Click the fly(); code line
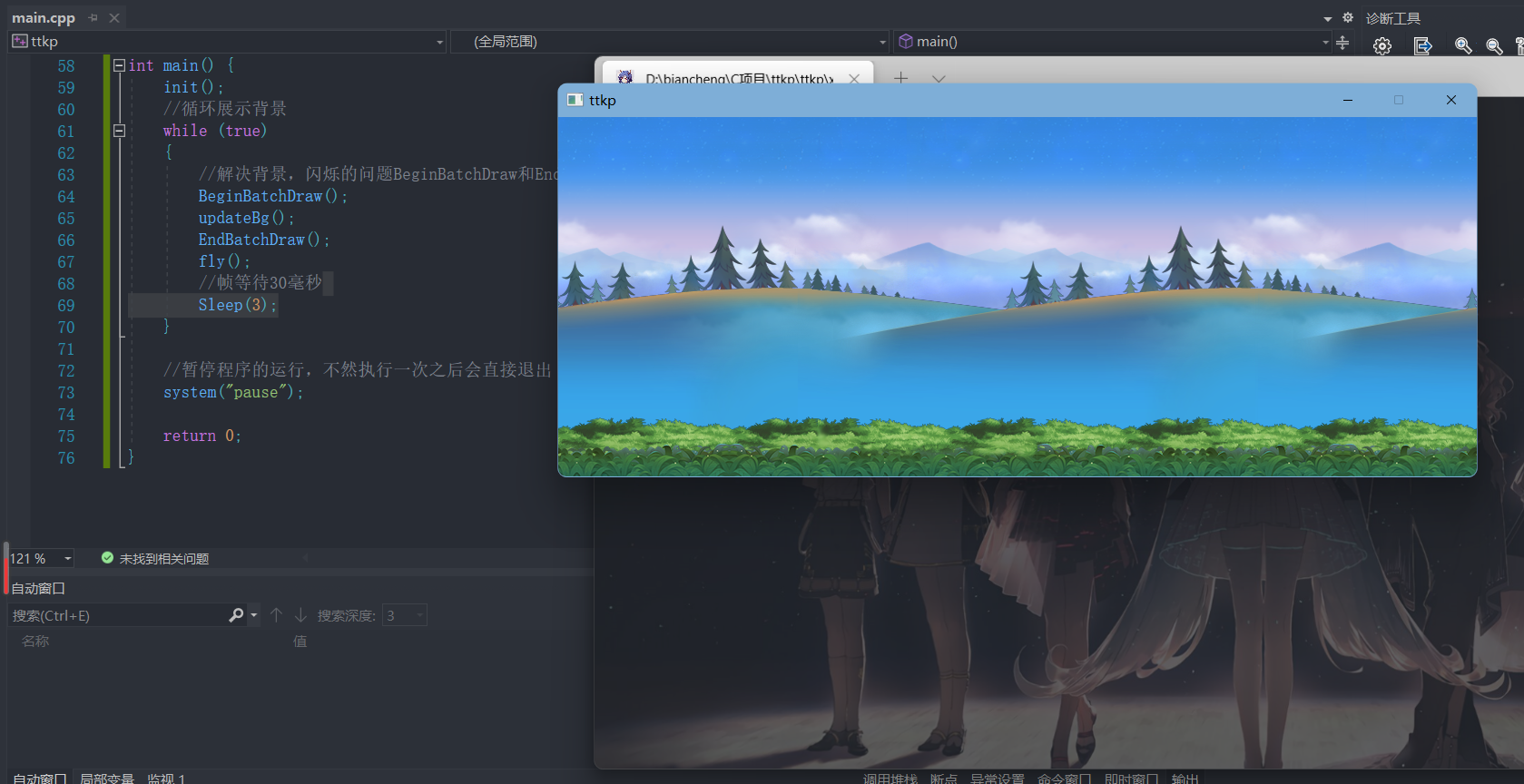 pyautogui.click(x=224, y=261)
